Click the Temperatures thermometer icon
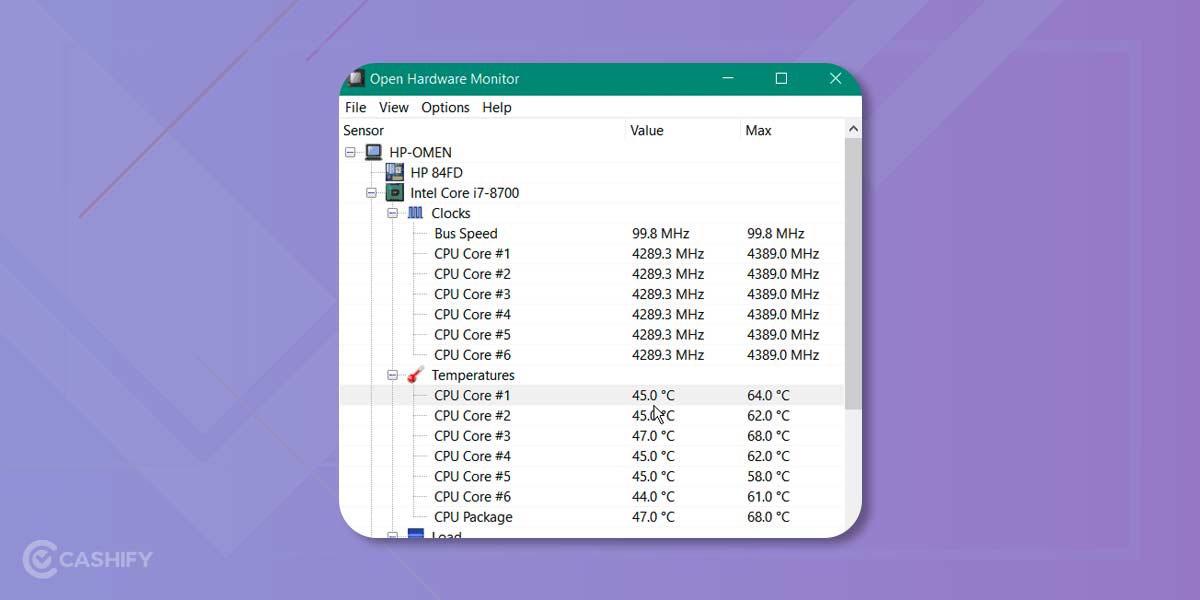 coord(414,375)
